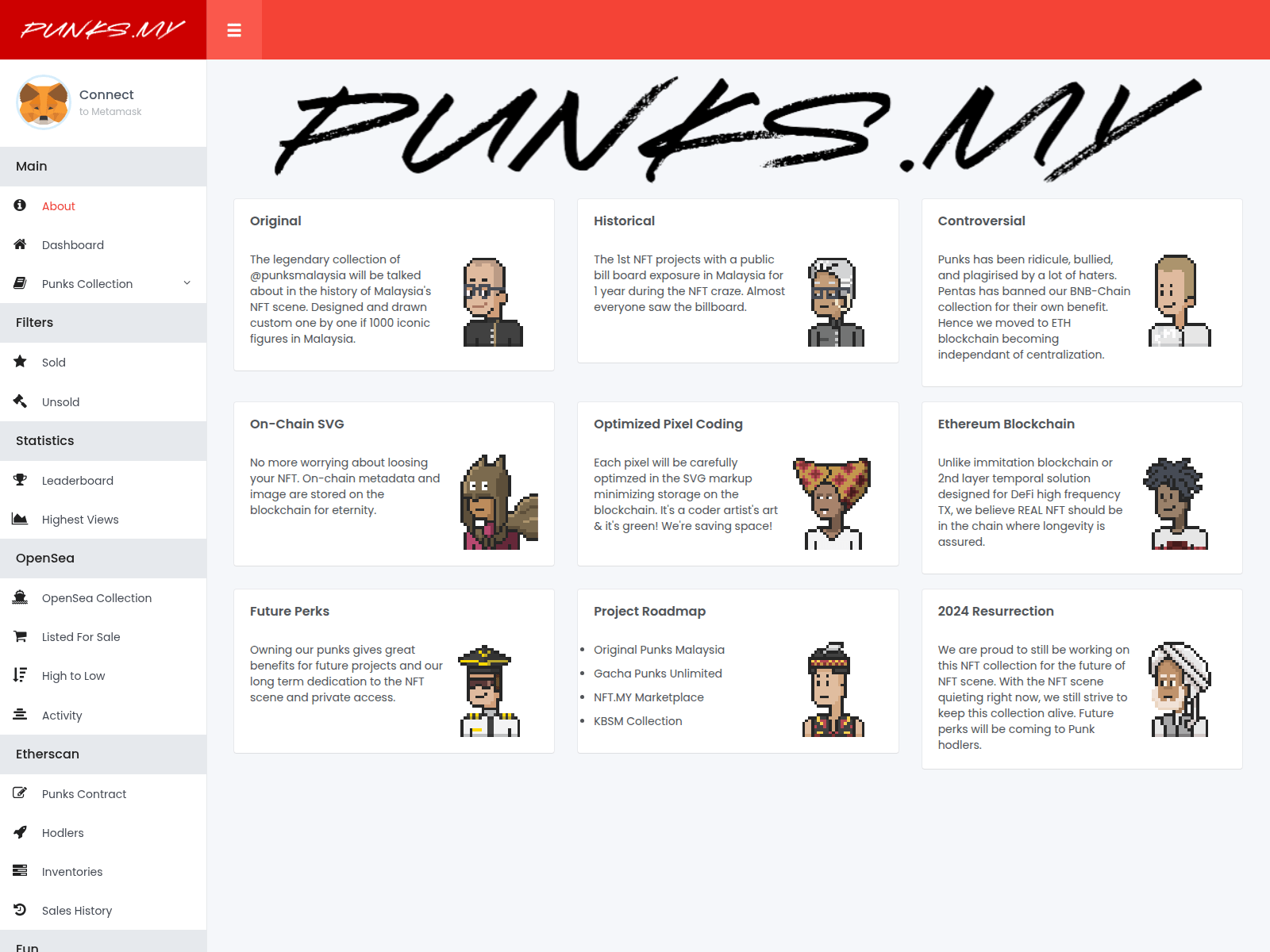Click the 2024 Resurrection card punk avatar
The height and width of the screenshot is (952, 1270).
coord(1180,689)
